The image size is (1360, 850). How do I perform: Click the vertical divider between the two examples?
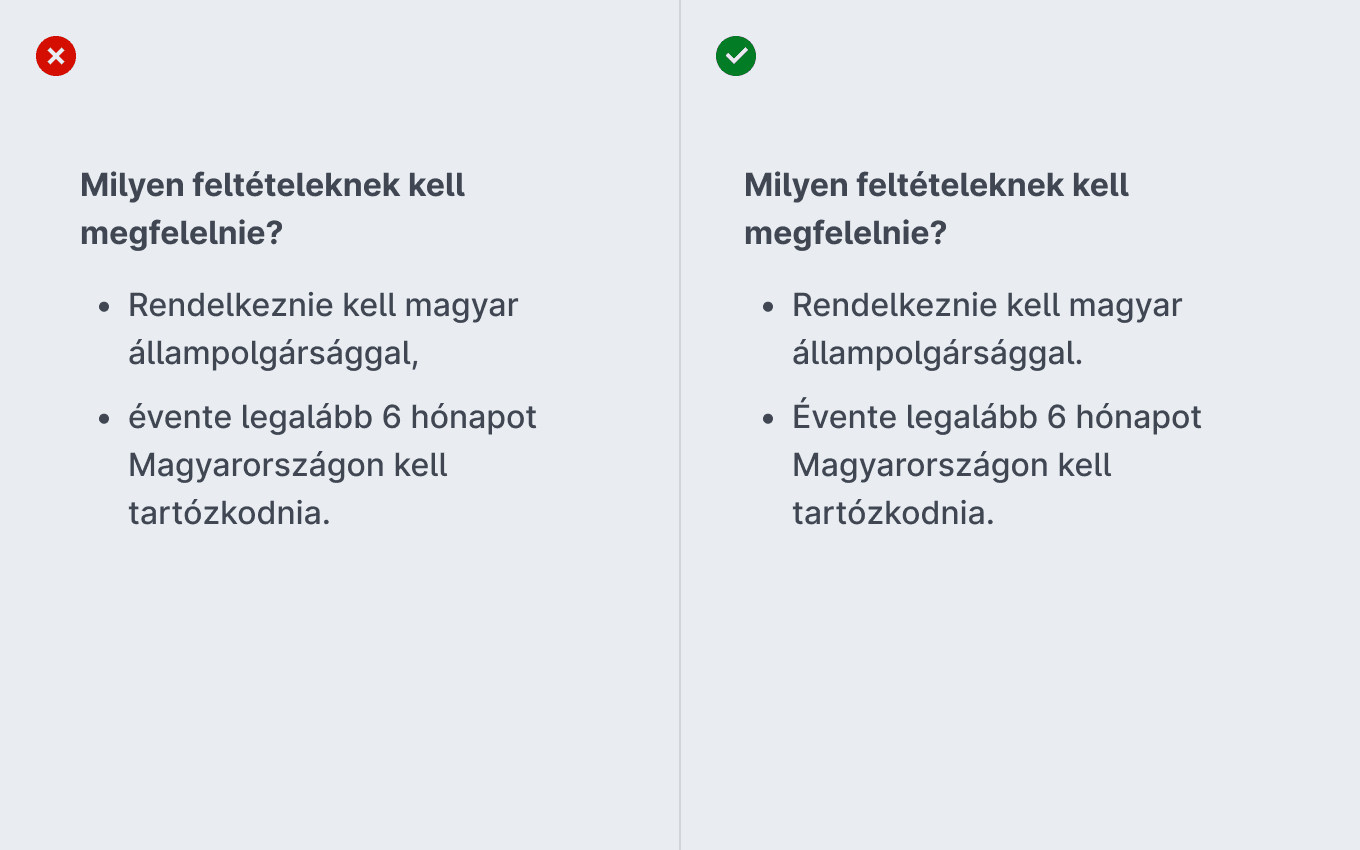680,425
